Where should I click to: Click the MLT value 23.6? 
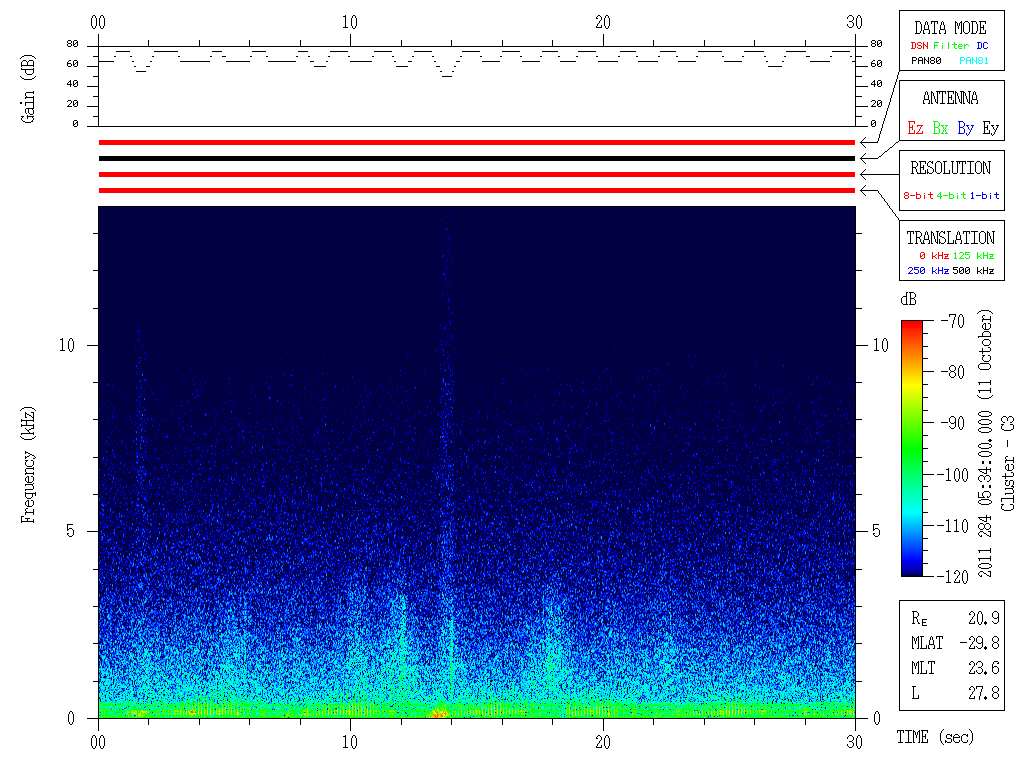(x=984, y=668)
